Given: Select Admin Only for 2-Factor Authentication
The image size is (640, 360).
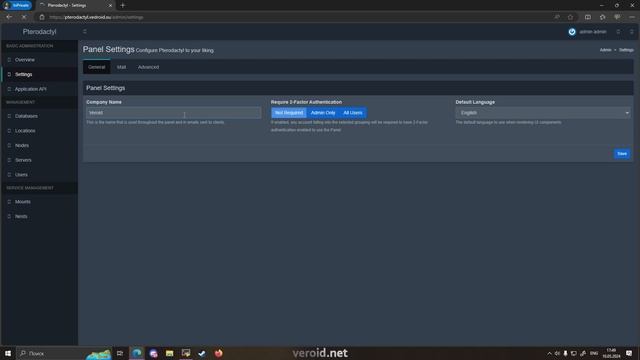Looking at the screenshot, I should [x=323, y=113].
